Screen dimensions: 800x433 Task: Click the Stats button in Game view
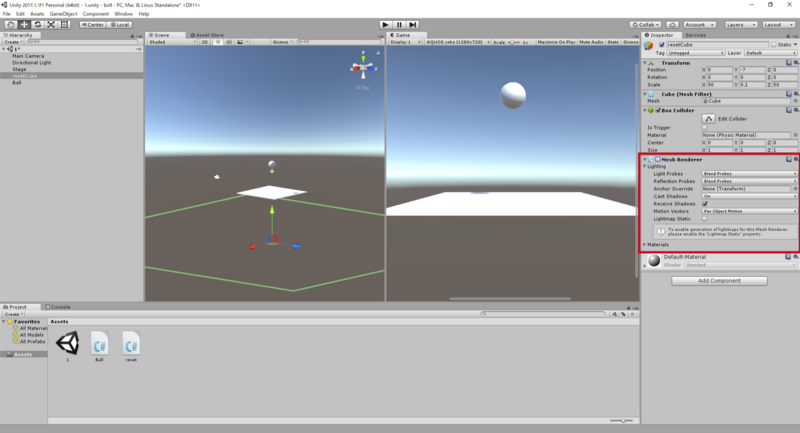pyautogui.click(x=613, y=42)
